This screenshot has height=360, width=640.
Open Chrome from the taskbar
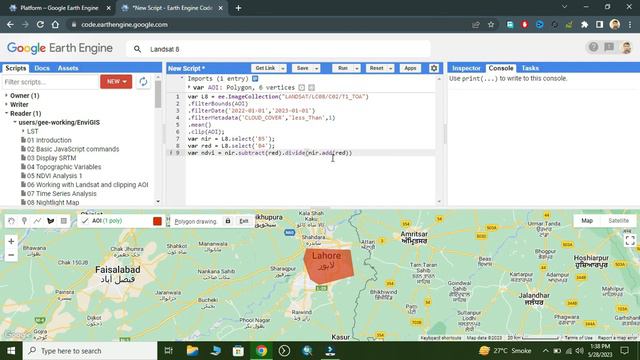[261, 351]
